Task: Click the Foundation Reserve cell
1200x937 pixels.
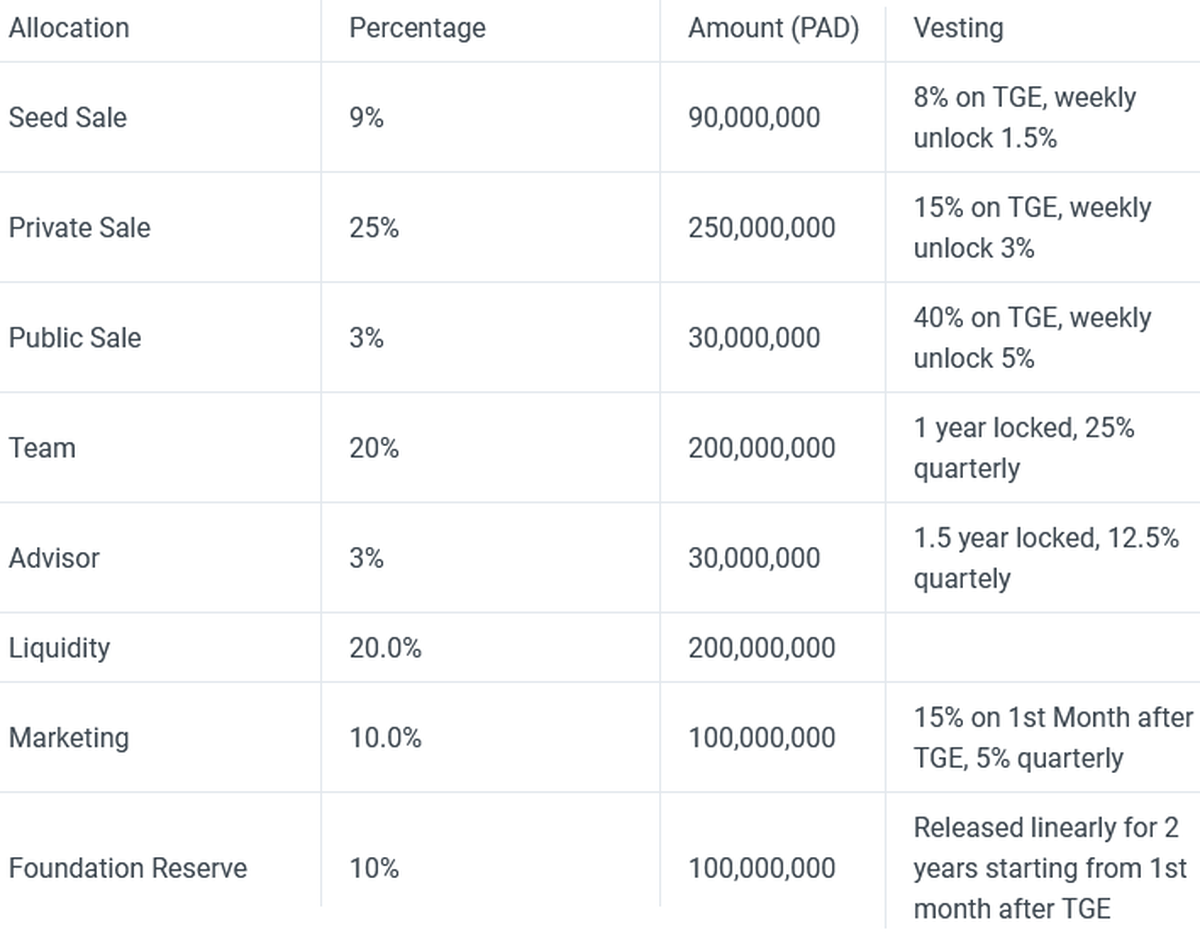Action: coord(128,868)
